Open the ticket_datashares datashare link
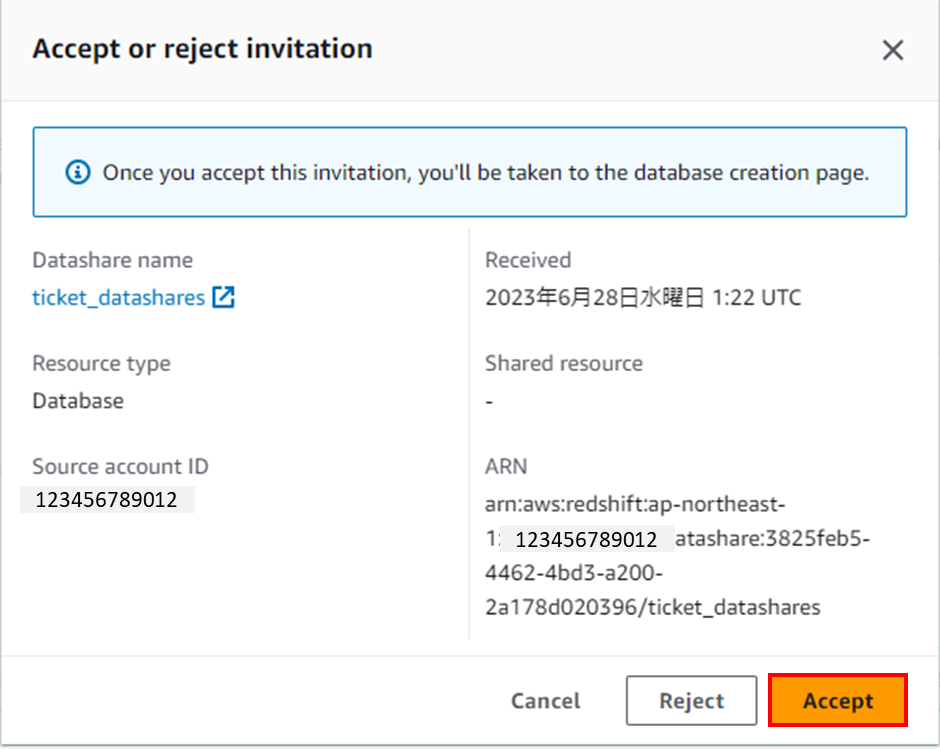The width and height of the screenshot is (940, 749). coord(118,297)
